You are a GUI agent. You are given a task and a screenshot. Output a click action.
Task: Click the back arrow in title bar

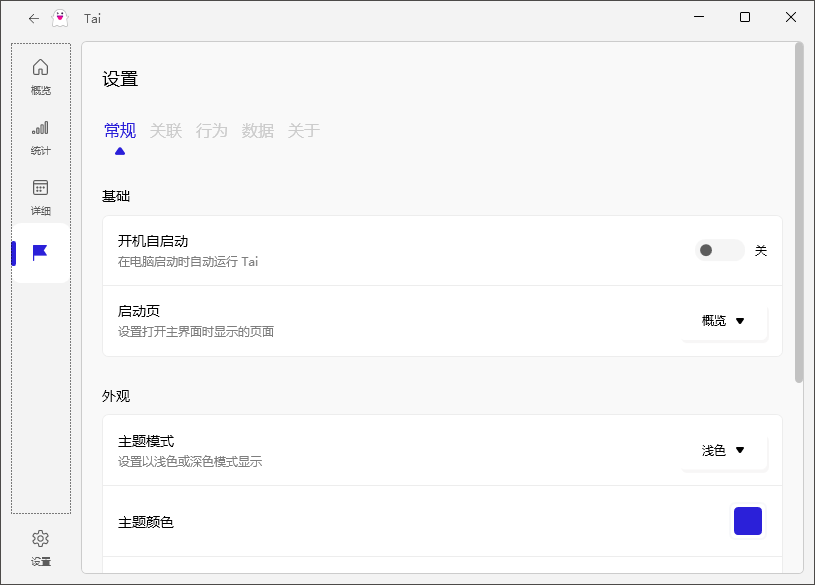point(34,18)
